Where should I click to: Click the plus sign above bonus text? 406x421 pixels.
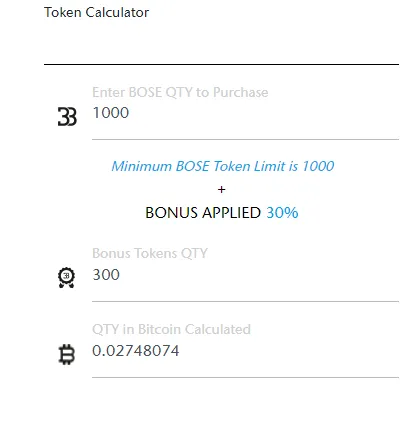coord(221,189)
